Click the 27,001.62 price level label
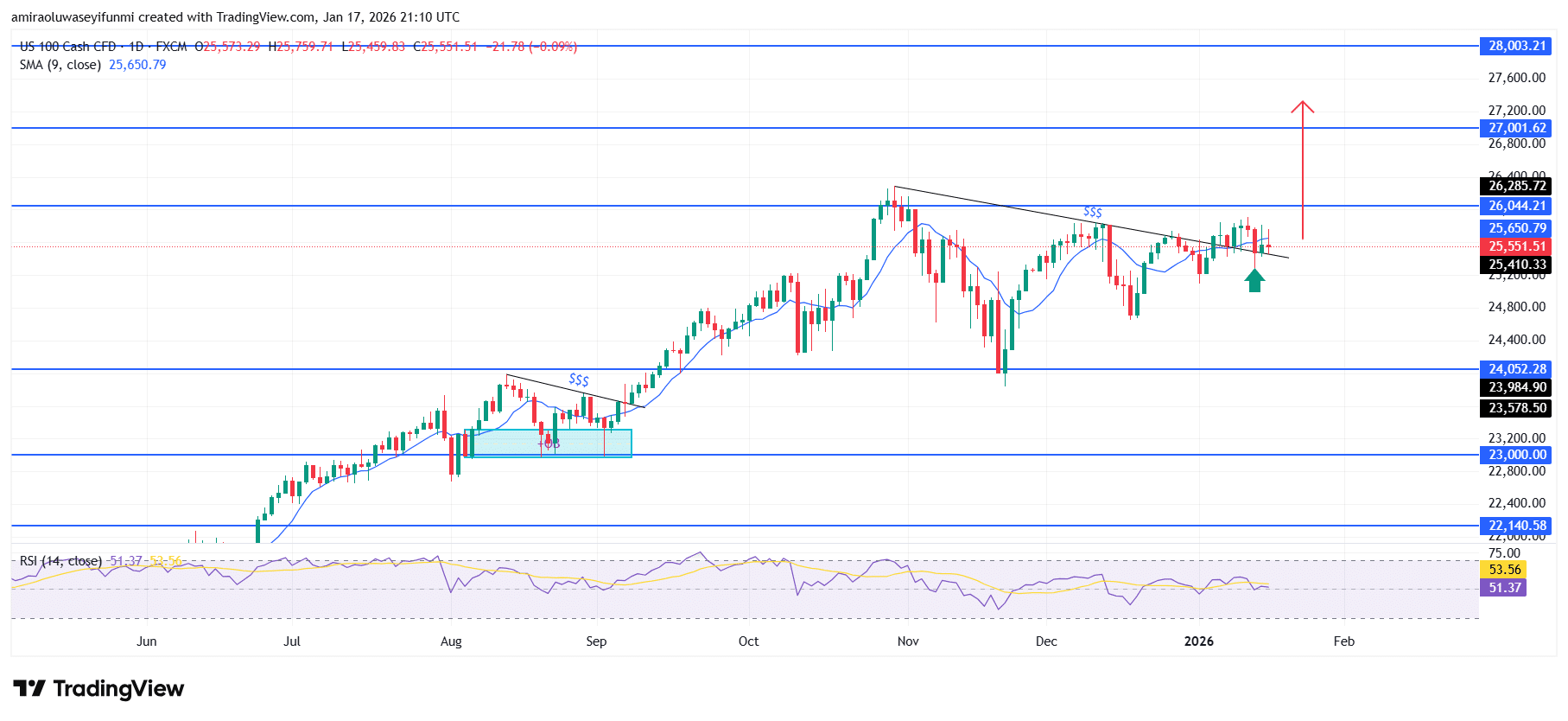 click(1516, 128)
